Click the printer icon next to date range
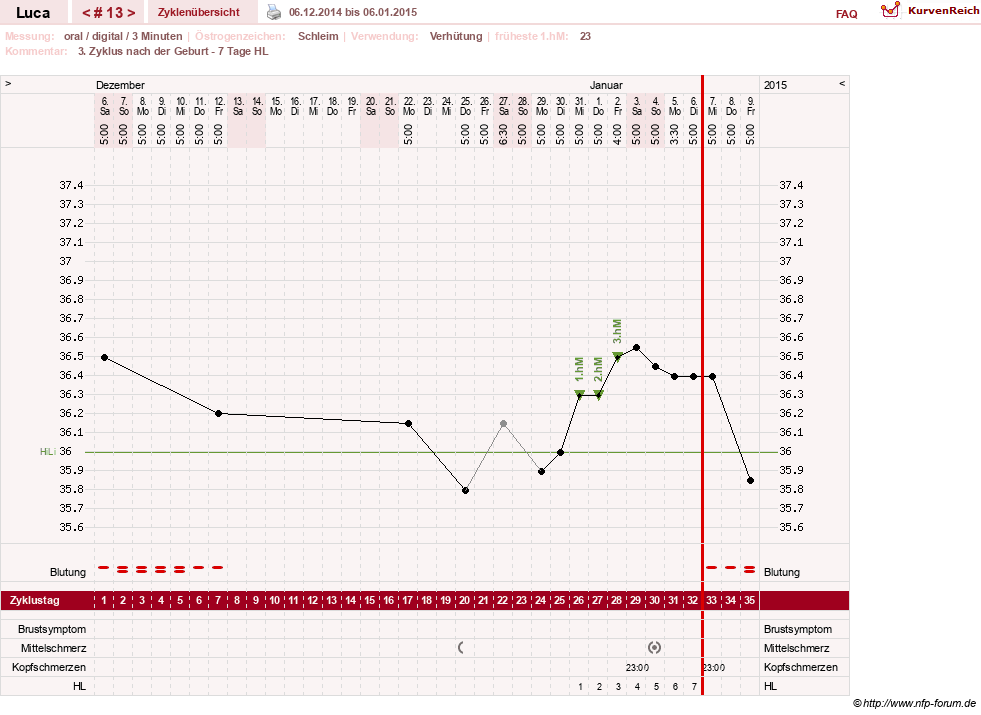This screenshot has width=981, height=715. (274, 12)
